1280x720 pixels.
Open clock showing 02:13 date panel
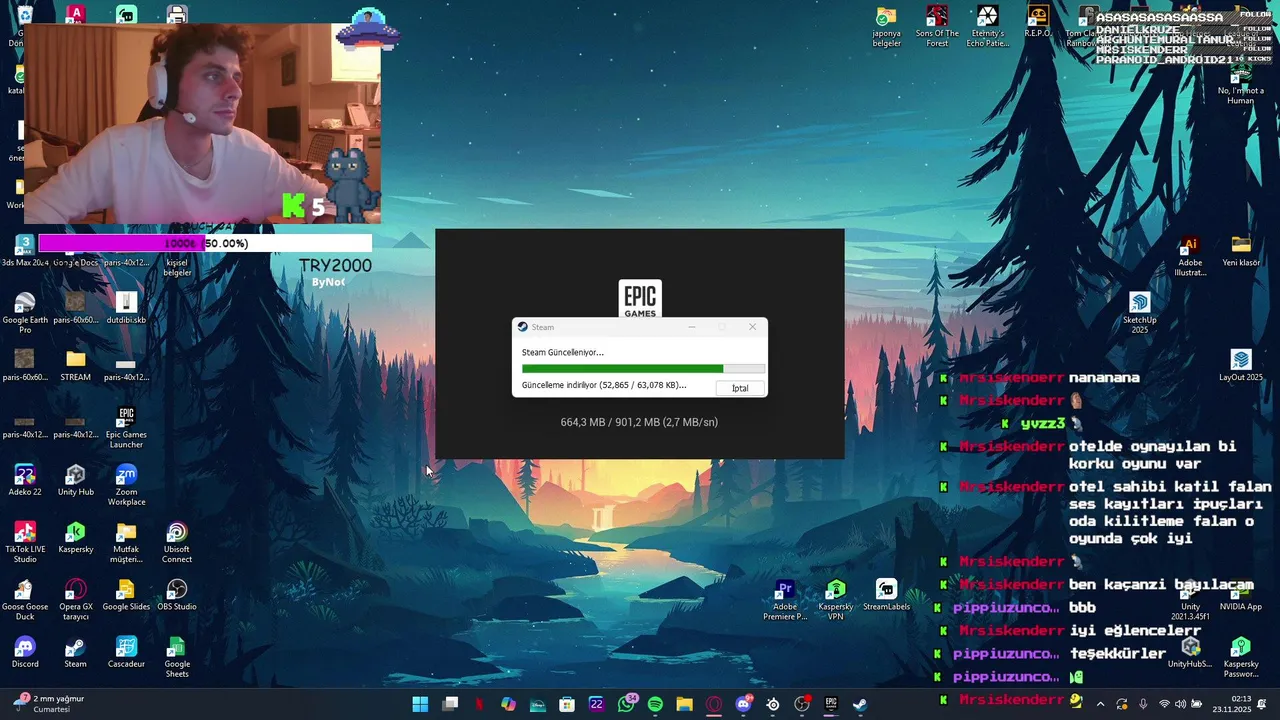point(1232,704)
